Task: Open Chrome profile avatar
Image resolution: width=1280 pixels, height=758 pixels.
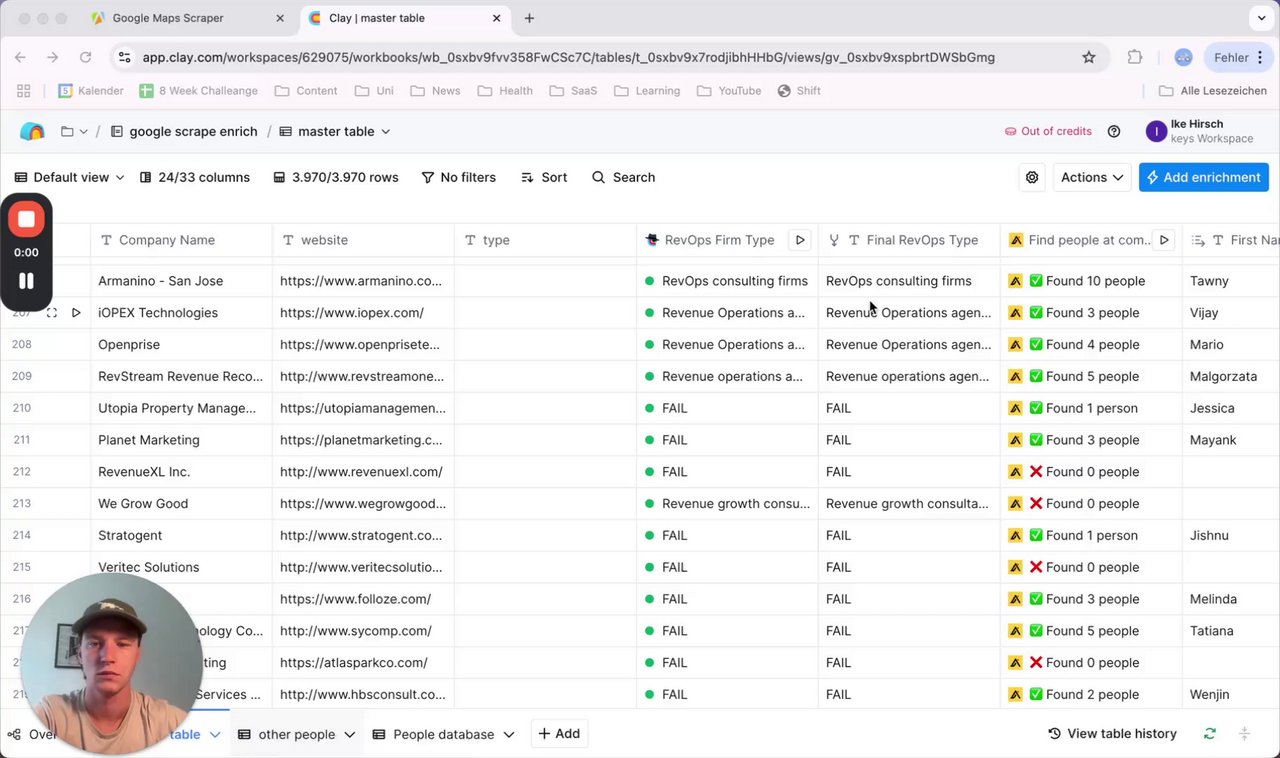Action: pyautogui.click(x=1183, y=58)
